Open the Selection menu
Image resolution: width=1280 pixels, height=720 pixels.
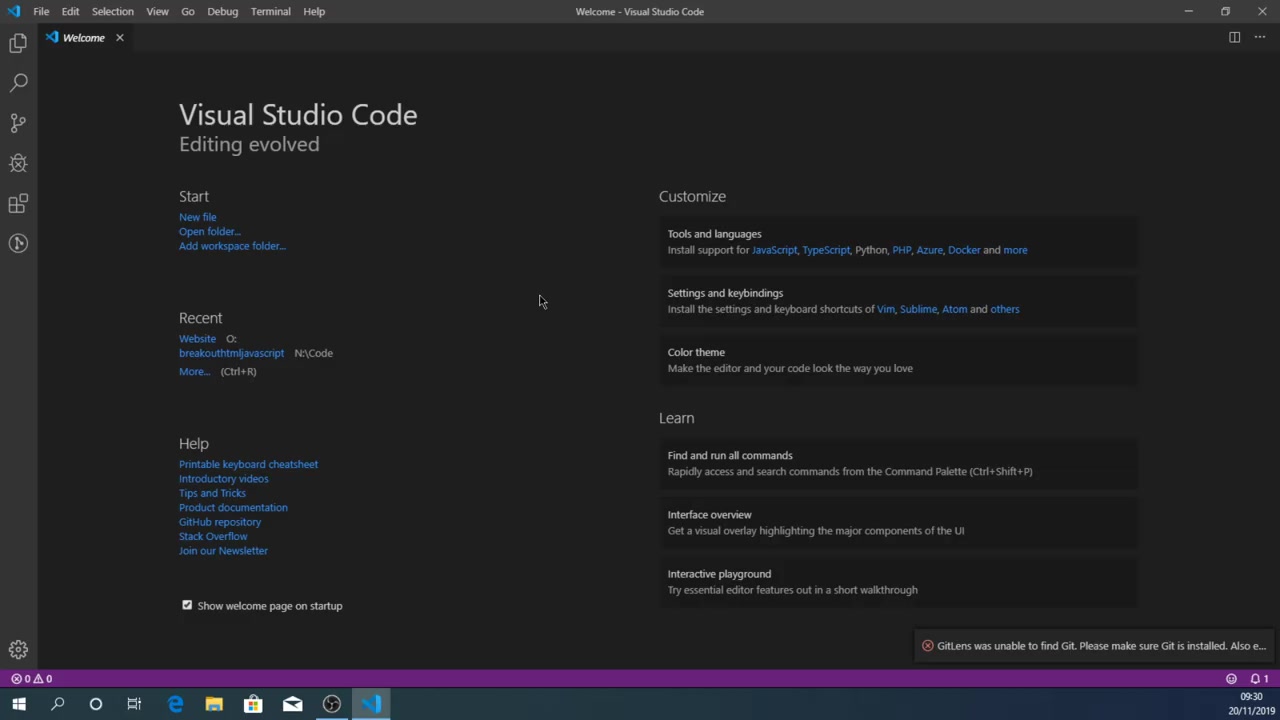point(112,11)
